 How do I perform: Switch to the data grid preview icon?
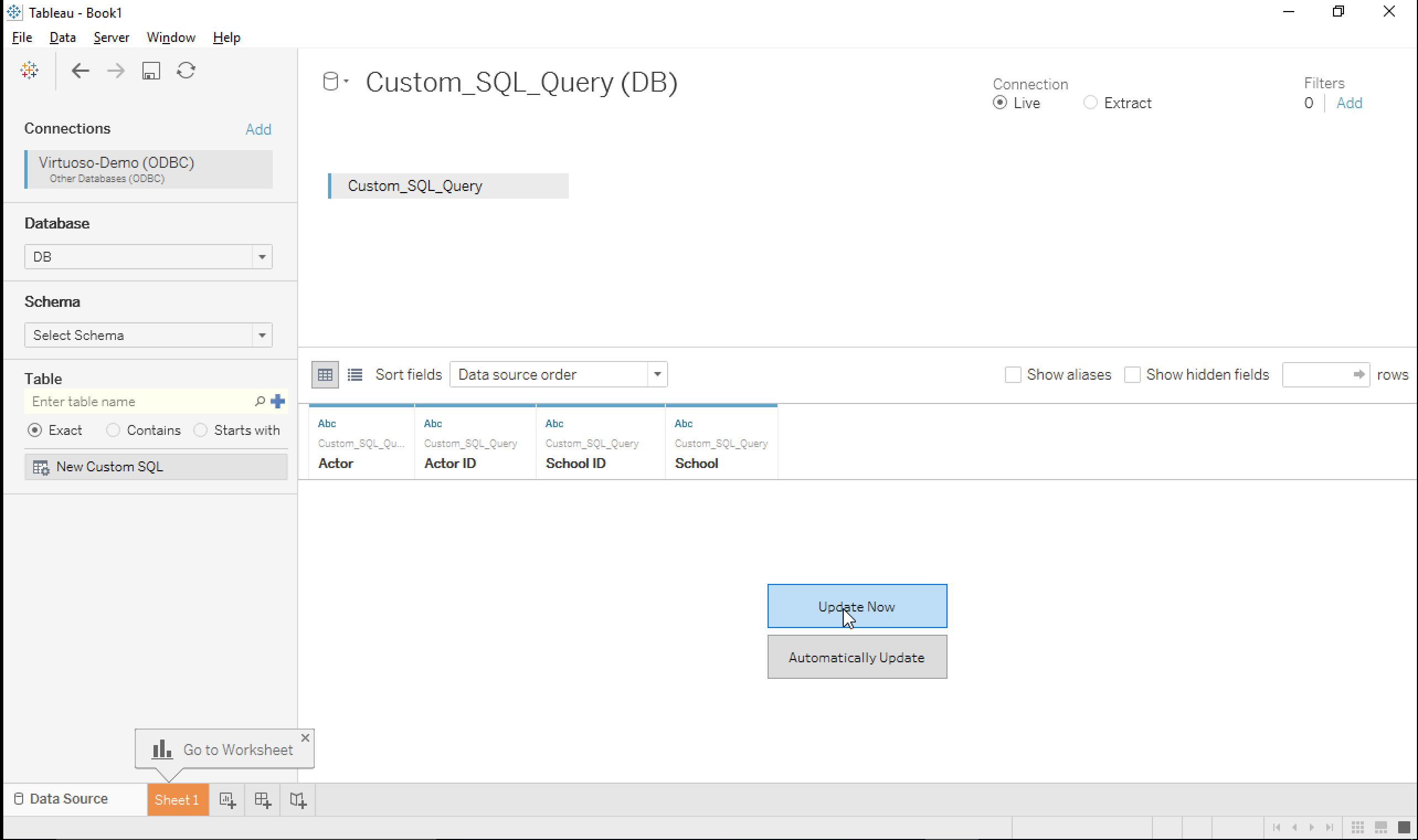tap(325, 375)
